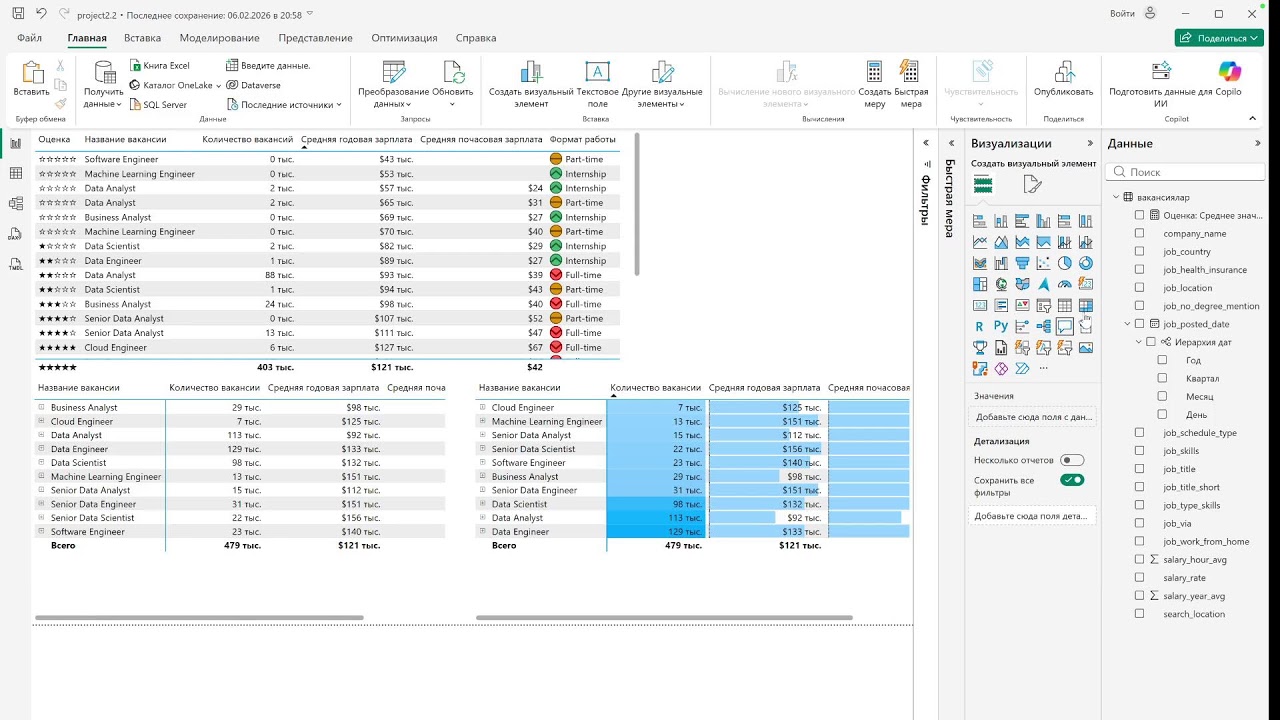The height and width of the screenshot is (720, 1280).
Task: Choose the pie chart visual
Action: [1065, 263]
